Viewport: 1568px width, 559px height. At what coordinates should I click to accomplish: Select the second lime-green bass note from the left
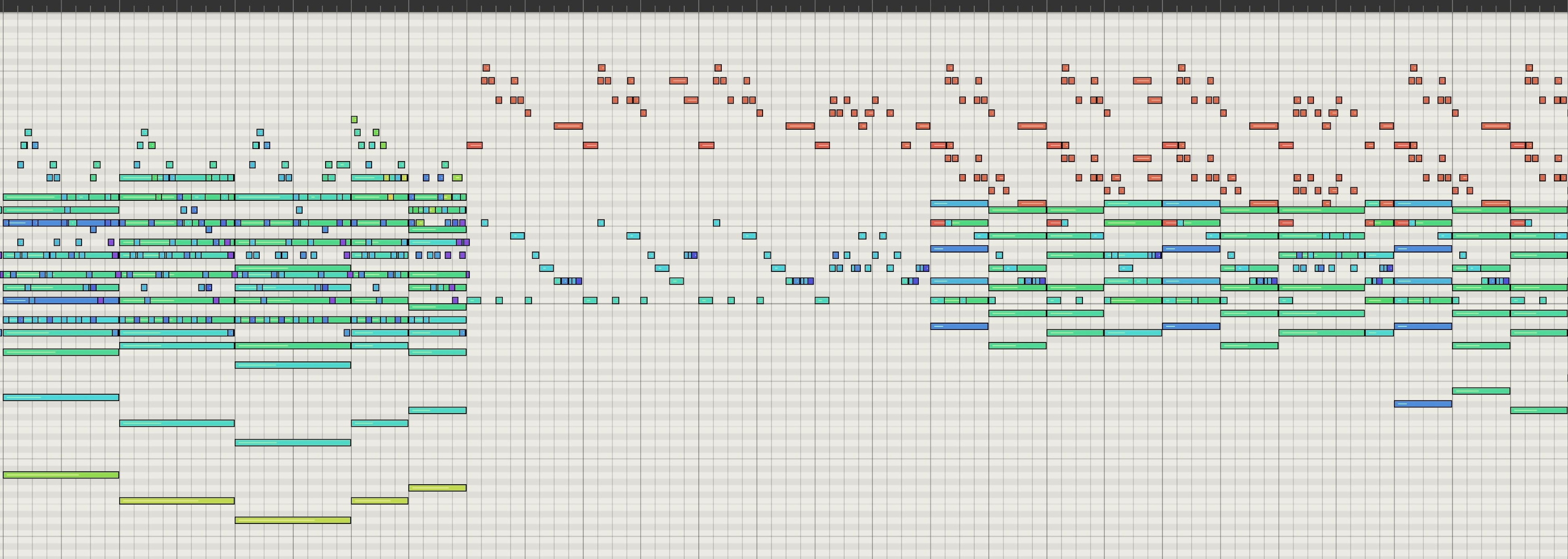coord(177,500)
